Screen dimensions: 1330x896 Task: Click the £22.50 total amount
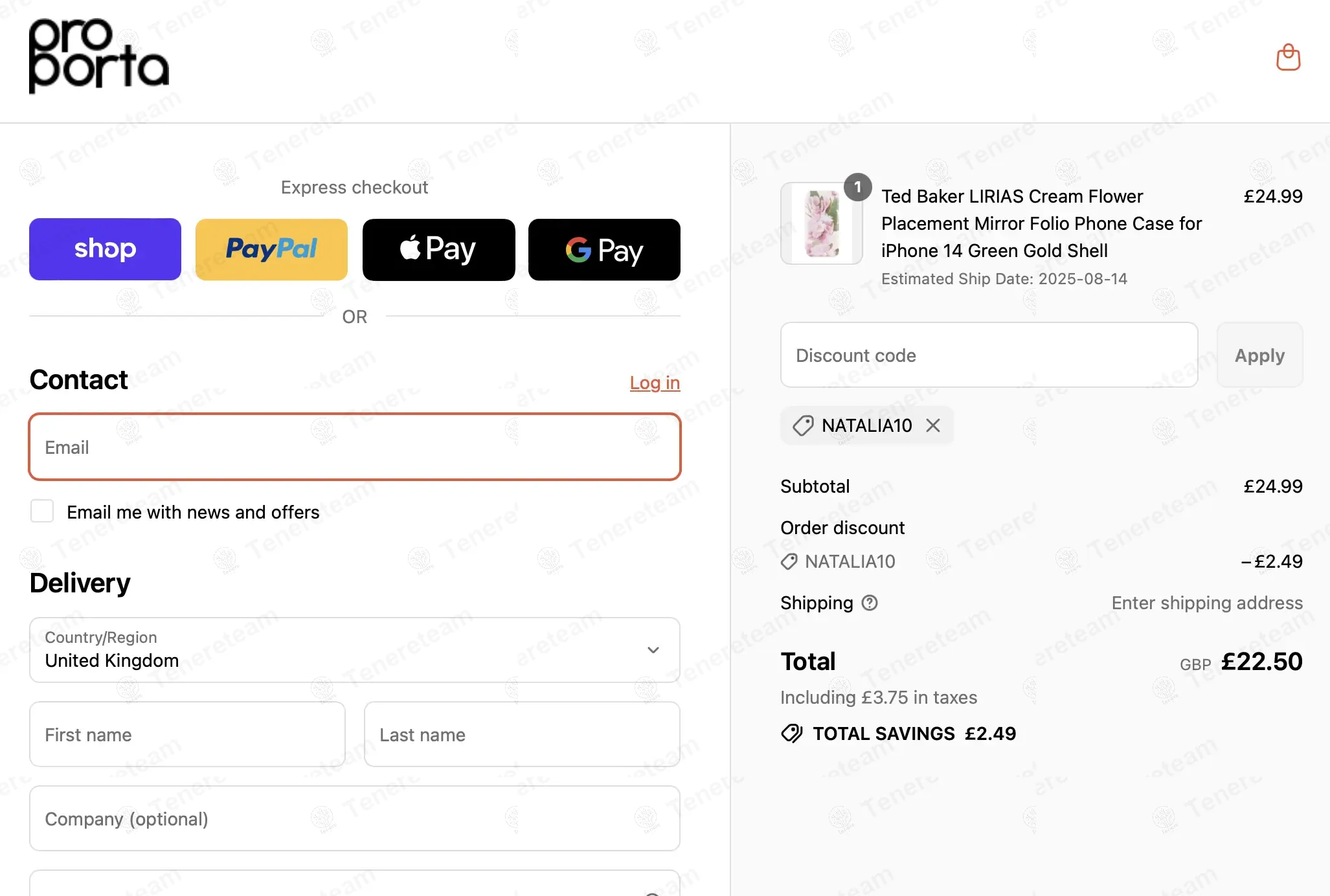tap(1261, 661)
